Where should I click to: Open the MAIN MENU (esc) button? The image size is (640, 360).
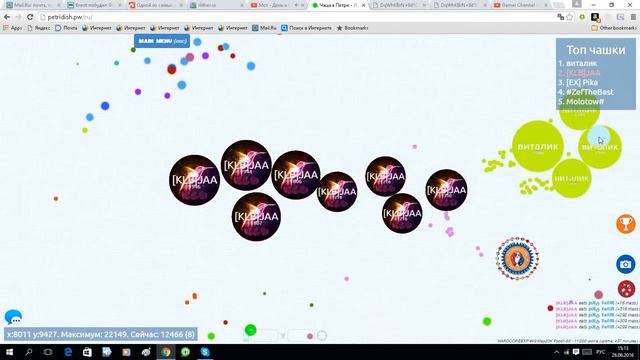162,41
